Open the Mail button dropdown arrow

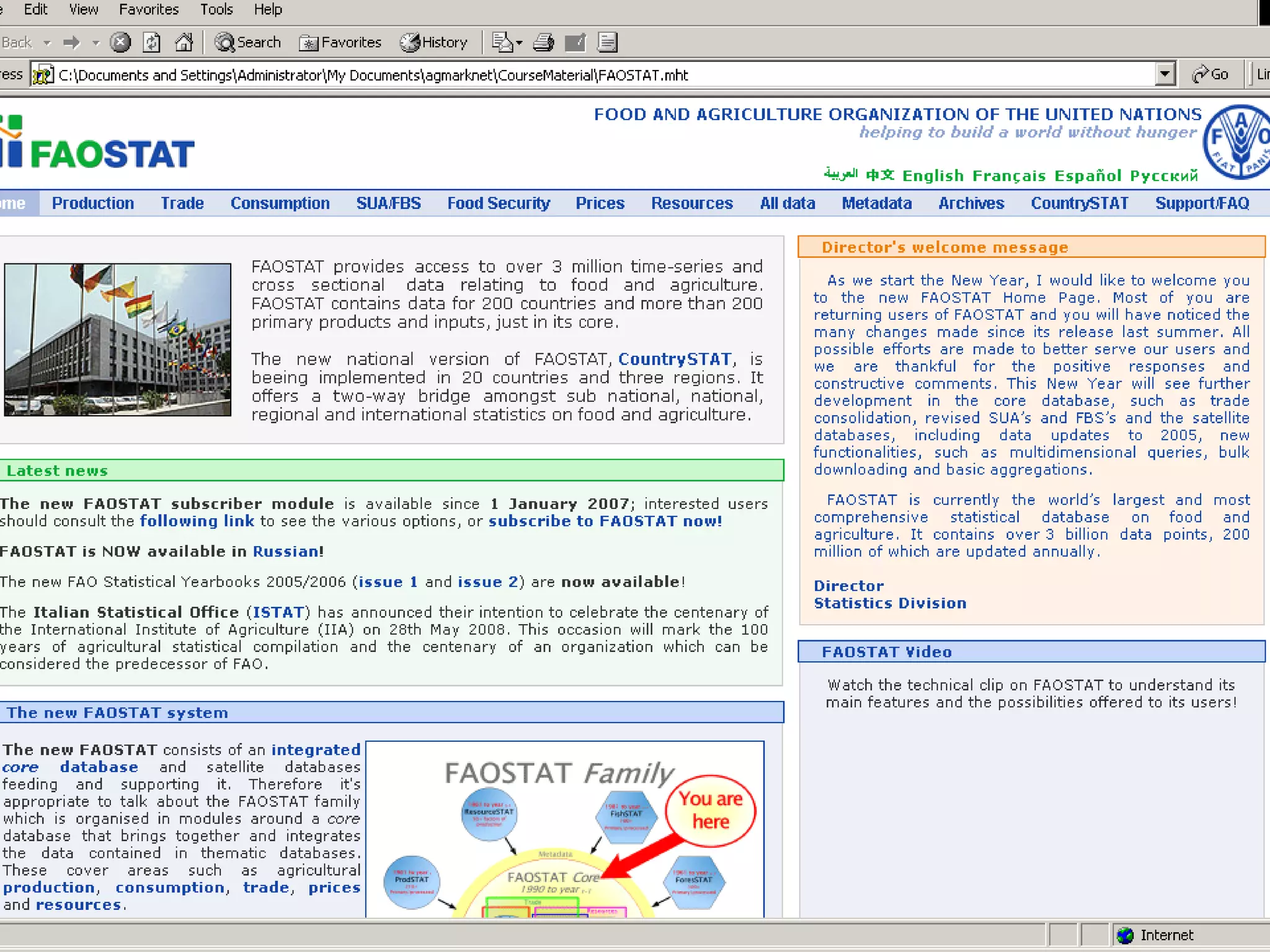(x=520, y=42)
